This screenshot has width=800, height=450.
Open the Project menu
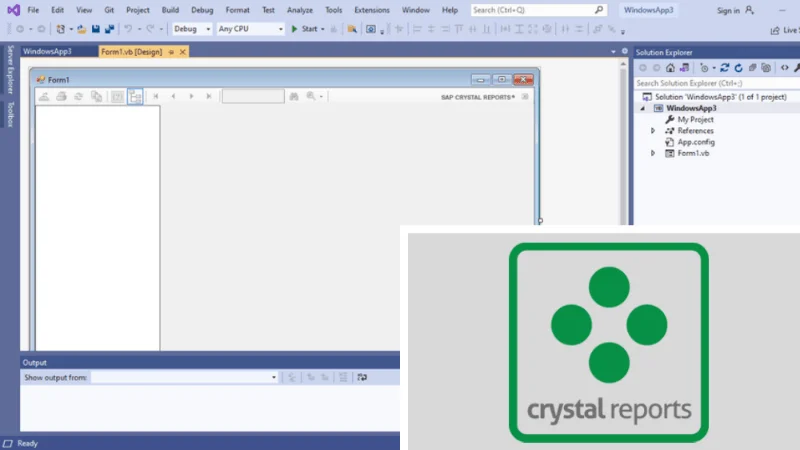coord(138,10)
